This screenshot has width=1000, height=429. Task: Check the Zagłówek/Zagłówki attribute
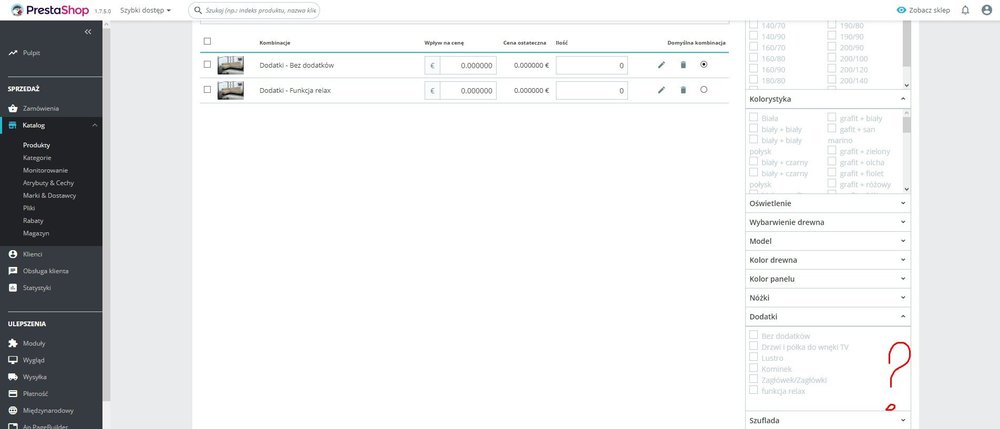[x=754, y=379]
